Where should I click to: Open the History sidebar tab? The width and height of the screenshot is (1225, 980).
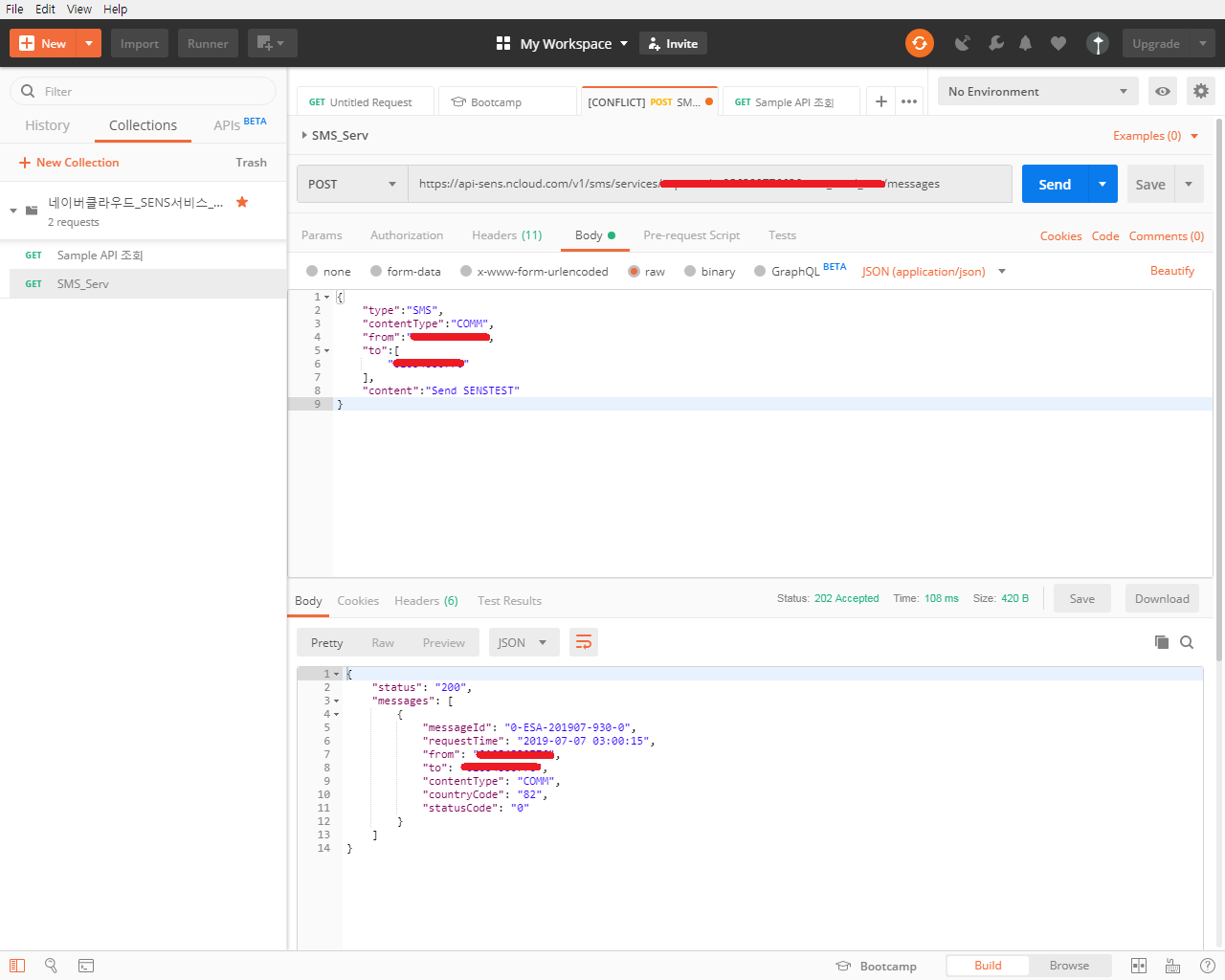pos(47,125)
